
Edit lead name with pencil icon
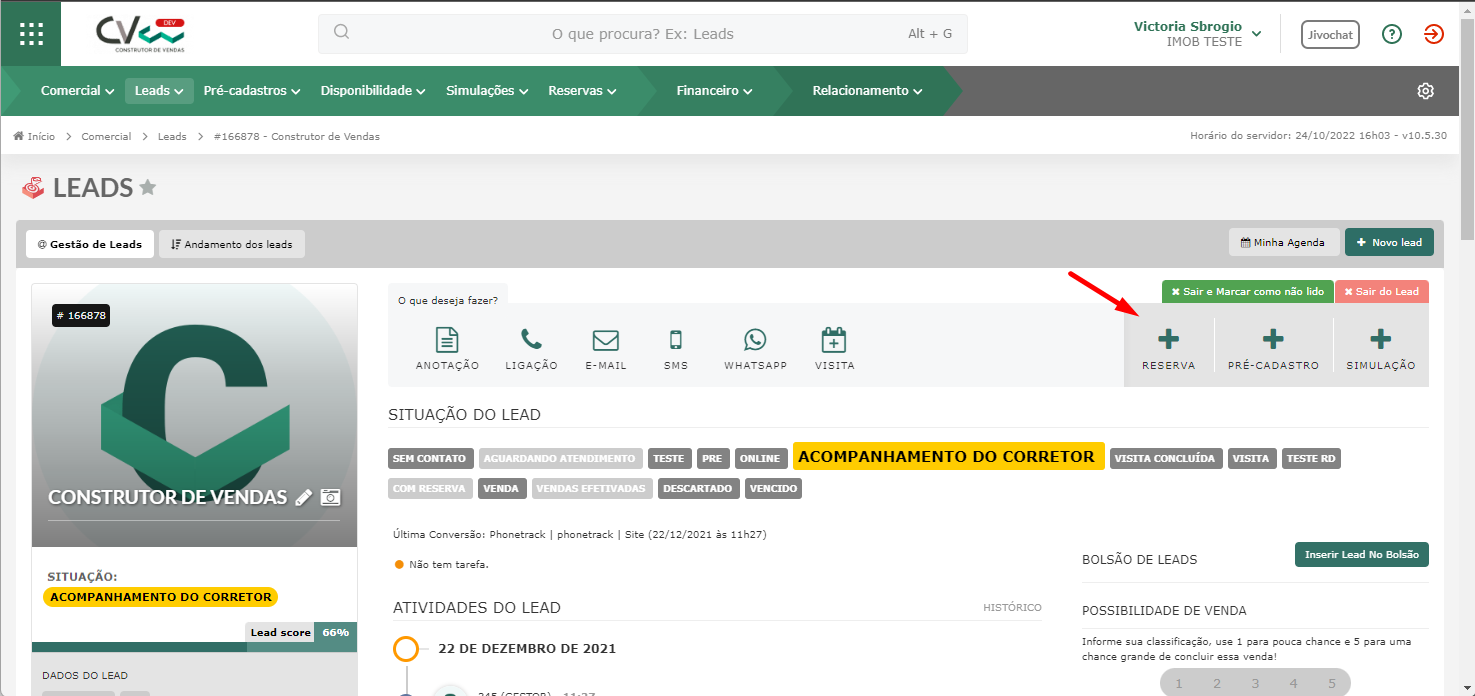click(x=304, y=497)
